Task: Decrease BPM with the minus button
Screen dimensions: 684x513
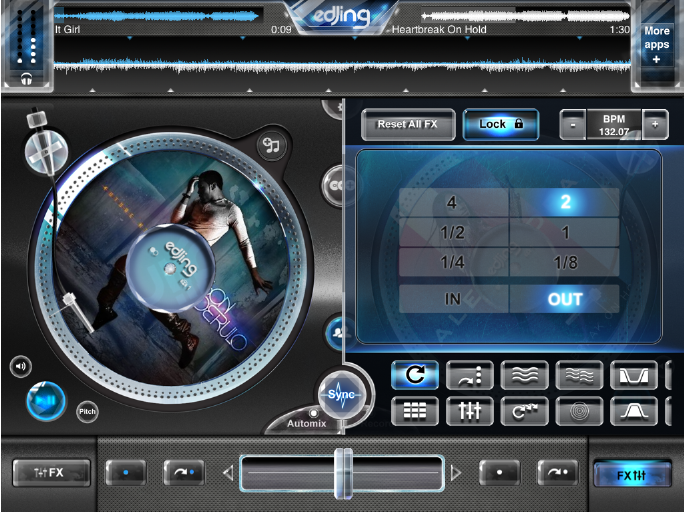Action: click(x=573, y=125)
